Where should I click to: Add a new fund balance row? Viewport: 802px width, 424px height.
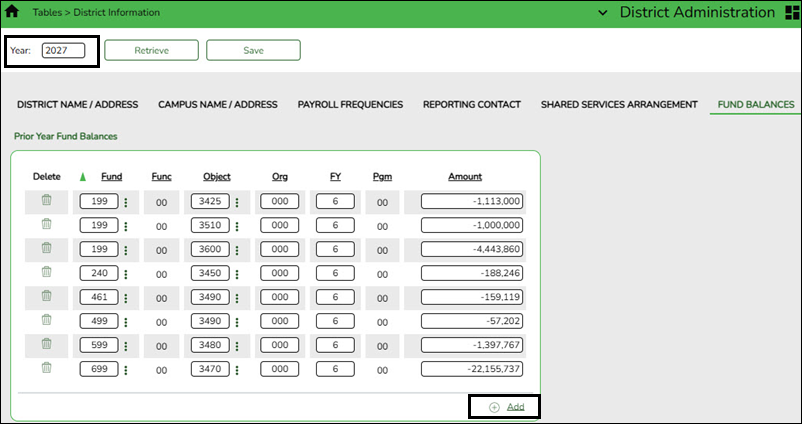(x=507, y=407)
